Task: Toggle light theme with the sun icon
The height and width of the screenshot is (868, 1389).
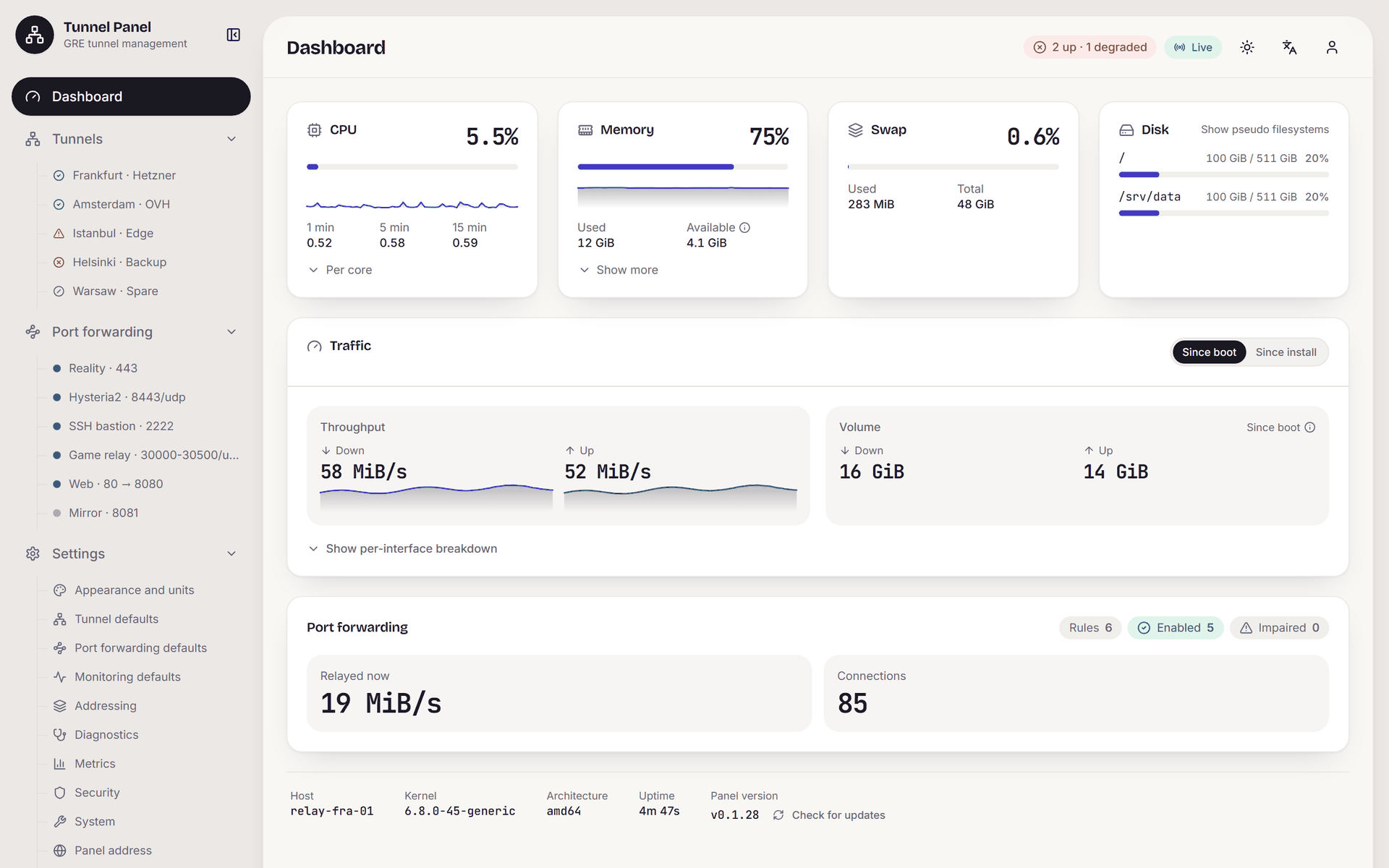Action: 1247,47
